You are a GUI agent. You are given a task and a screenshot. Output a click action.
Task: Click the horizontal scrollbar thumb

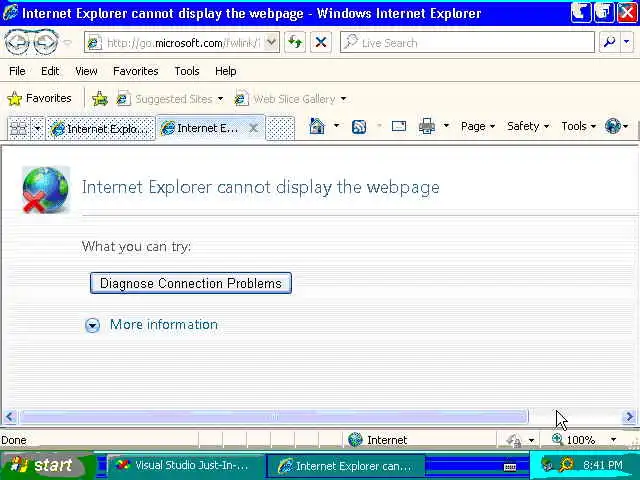pyautogui.click(x=273, y=417)
